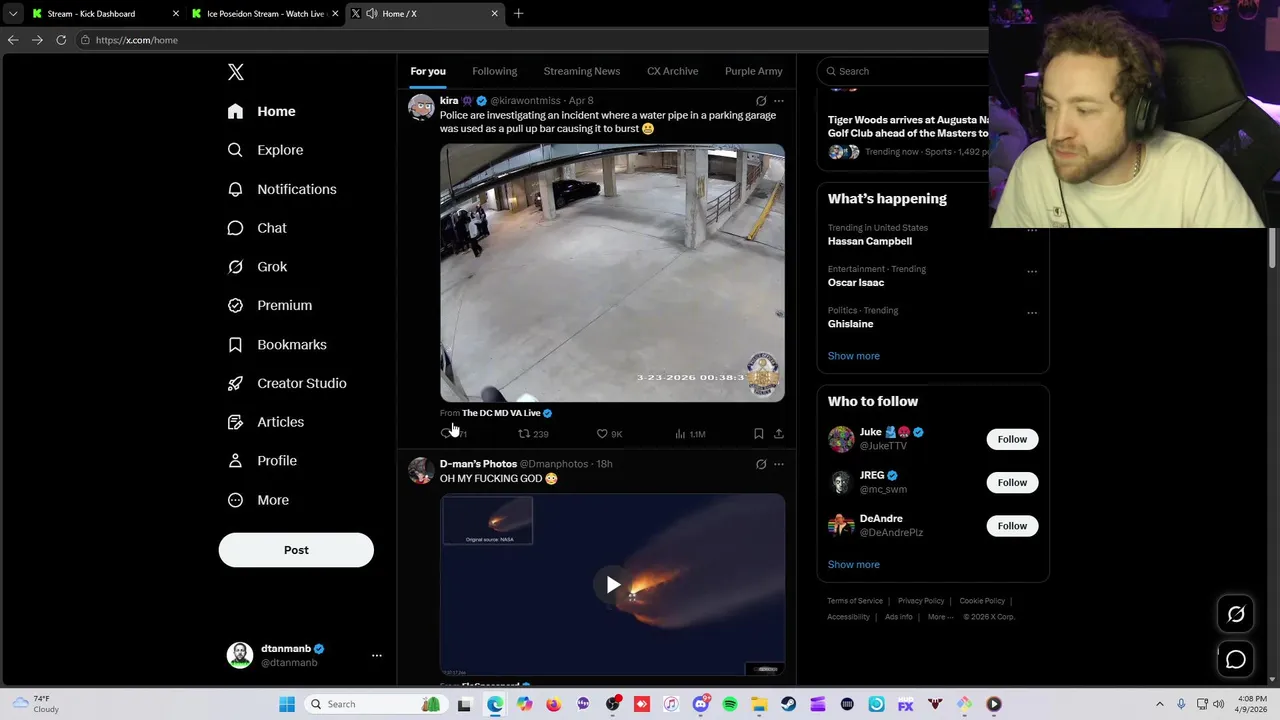Image resolution: width=1280 pixels, height=720 pixels.
Task: Switch to the Following tab
Action: (x=495, y=71)
